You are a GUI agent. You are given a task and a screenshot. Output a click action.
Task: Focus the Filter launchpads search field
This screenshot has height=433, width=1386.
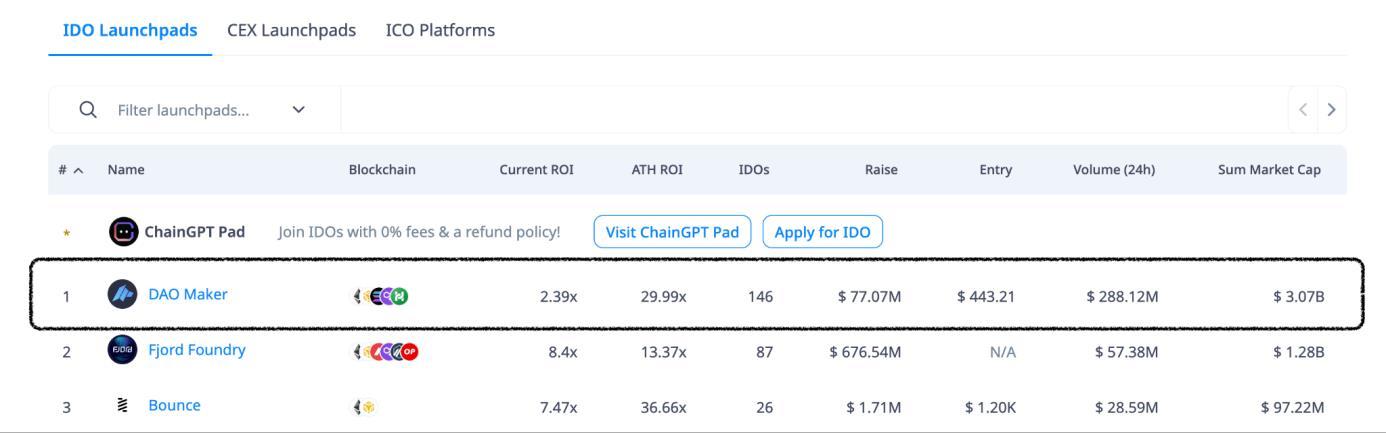click(x=185, y=110)
